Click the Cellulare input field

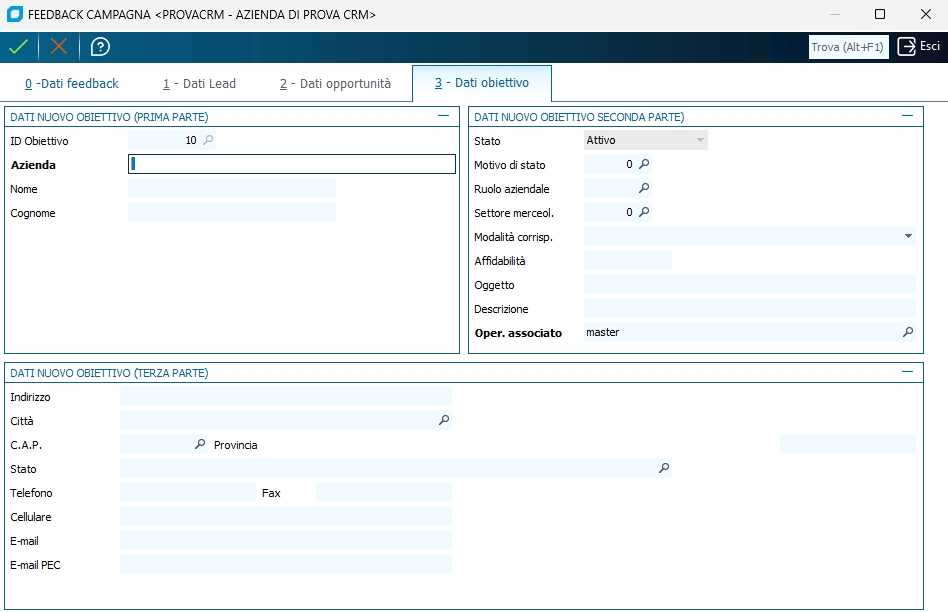click(x=286, y=516)
